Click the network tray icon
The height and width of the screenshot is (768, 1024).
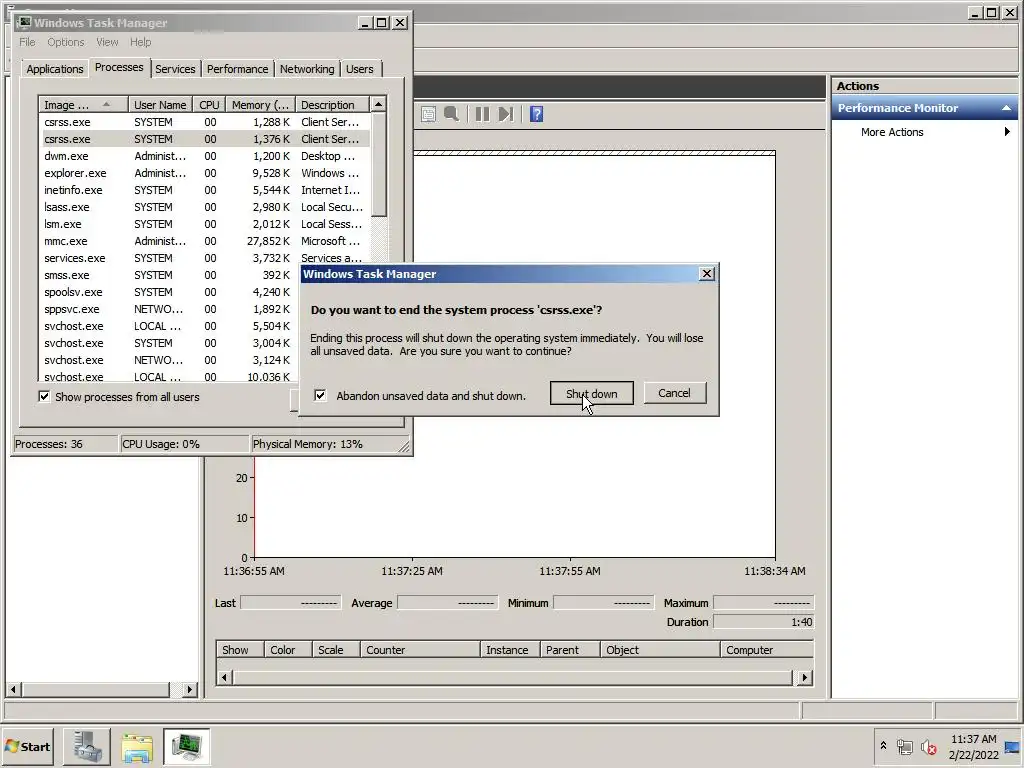904,746
